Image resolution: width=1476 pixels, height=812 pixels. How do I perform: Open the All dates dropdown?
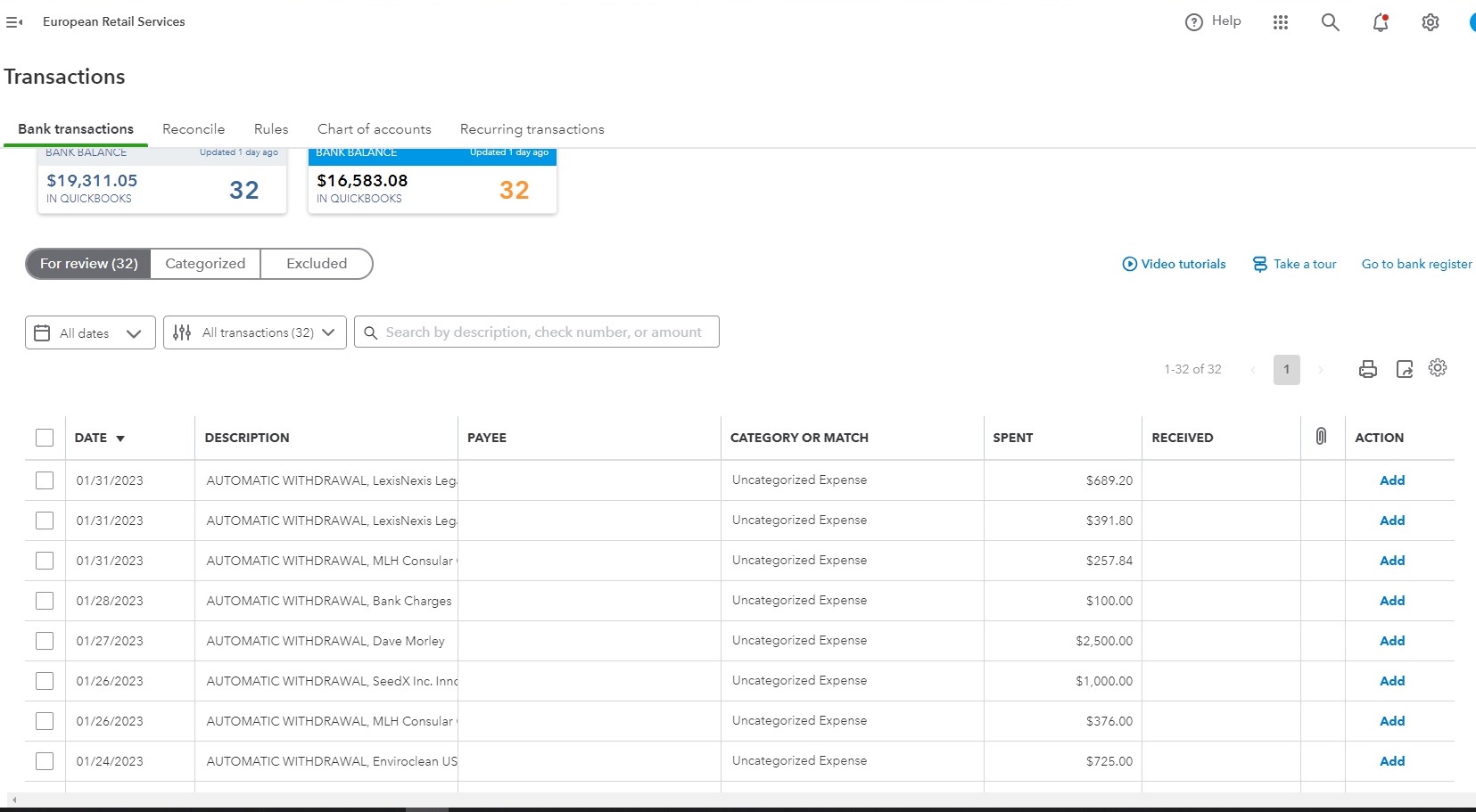coord(90,332)
